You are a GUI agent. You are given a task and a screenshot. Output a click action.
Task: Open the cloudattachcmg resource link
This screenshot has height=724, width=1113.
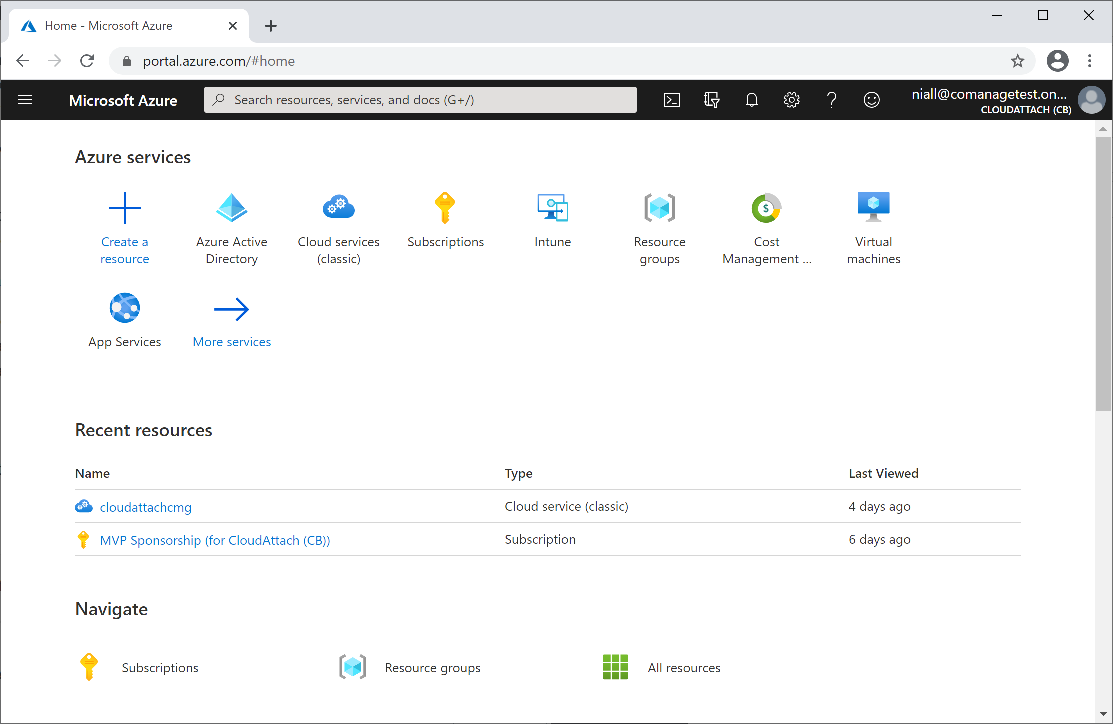pos(146,508)
